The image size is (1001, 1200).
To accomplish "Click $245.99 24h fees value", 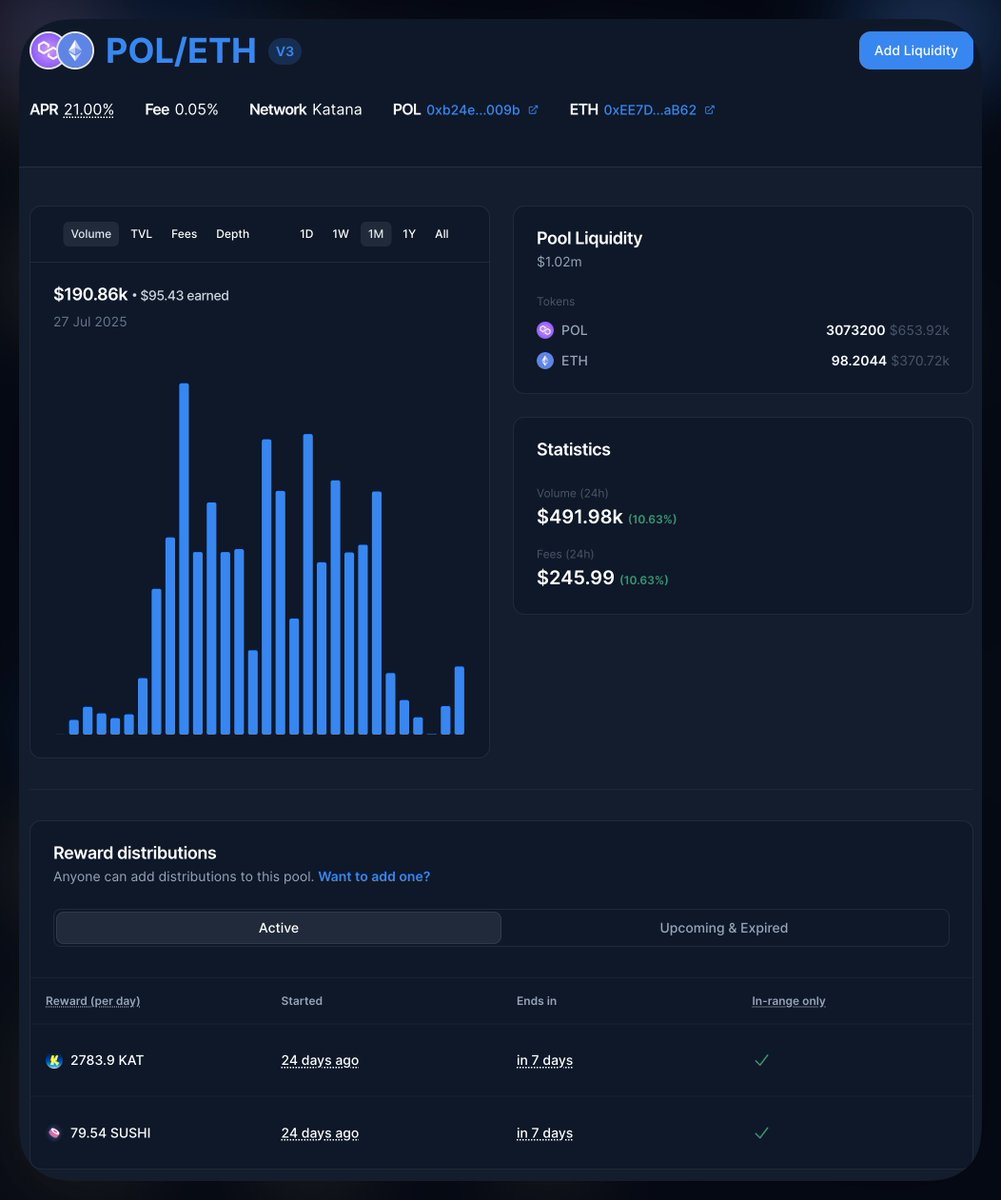I will coord(576,578).
